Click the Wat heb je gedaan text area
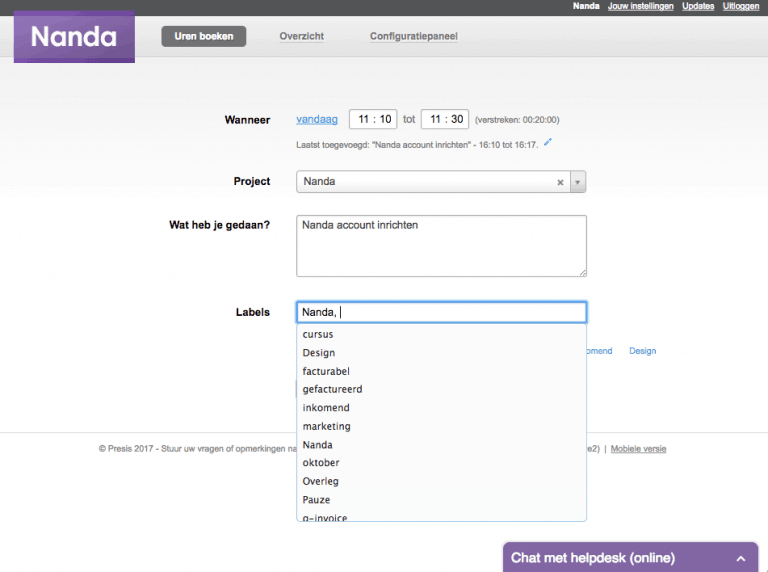 (x=441, y=246)
